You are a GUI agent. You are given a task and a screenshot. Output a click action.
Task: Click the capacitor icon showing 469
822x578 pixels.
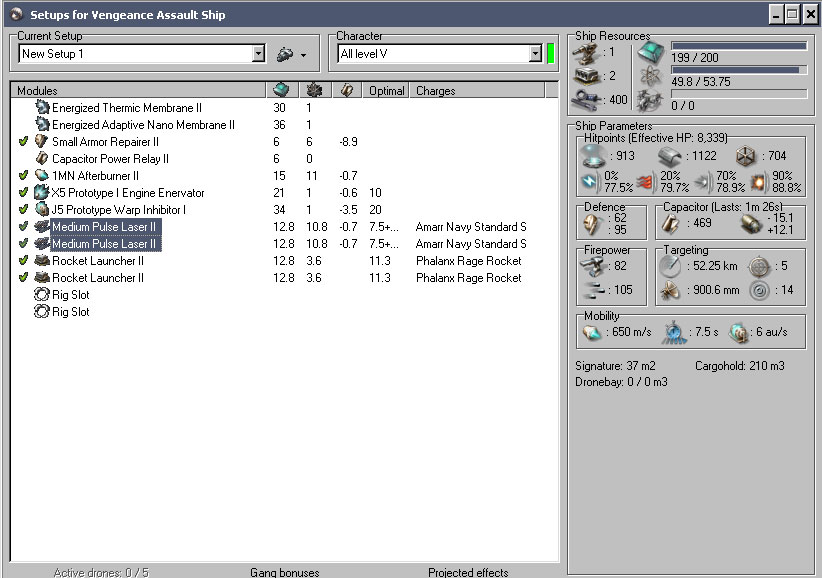pos(670,223)
